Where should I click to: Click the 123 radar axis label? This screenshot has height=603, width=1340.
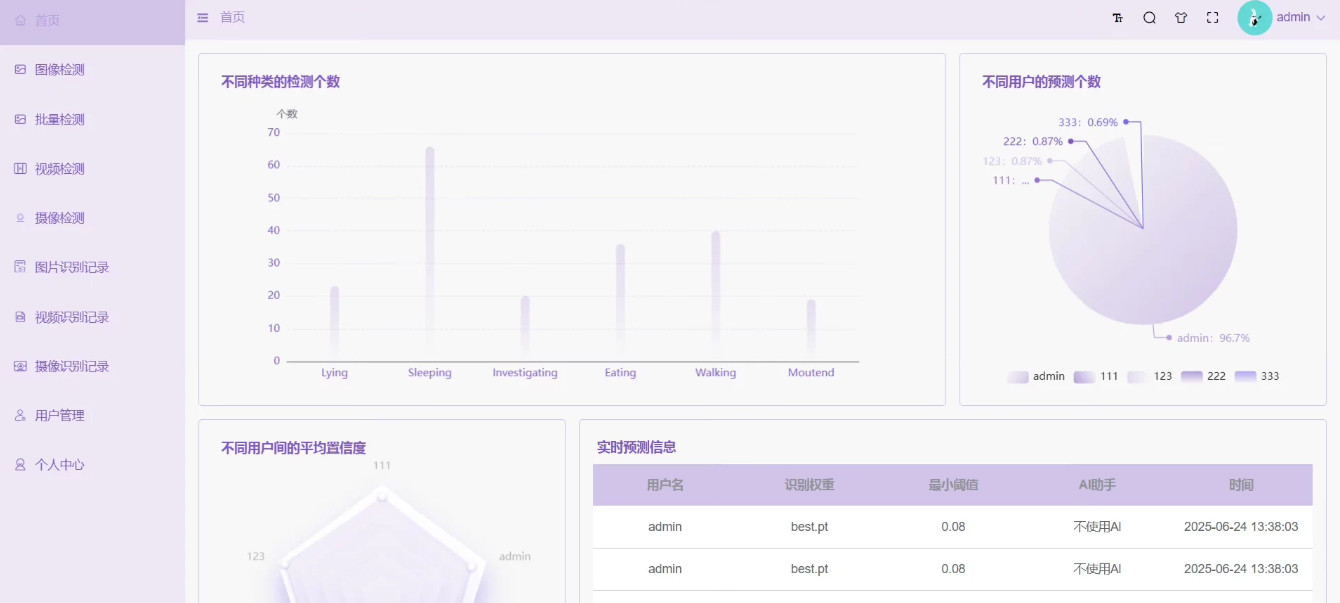click(256, 556)
